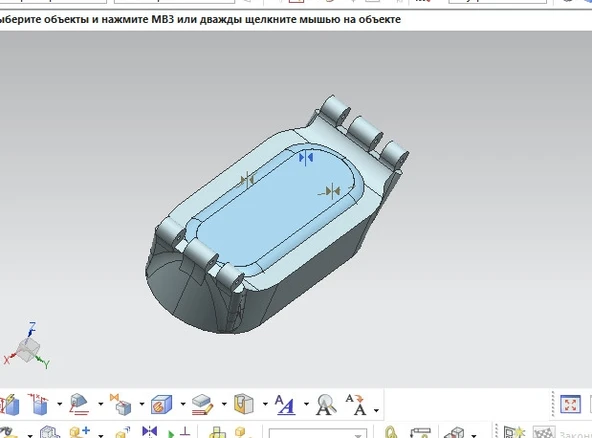Screen dimensions: 592x438
Task: Select the cube with signal waves icon
Action: (122, 432)
